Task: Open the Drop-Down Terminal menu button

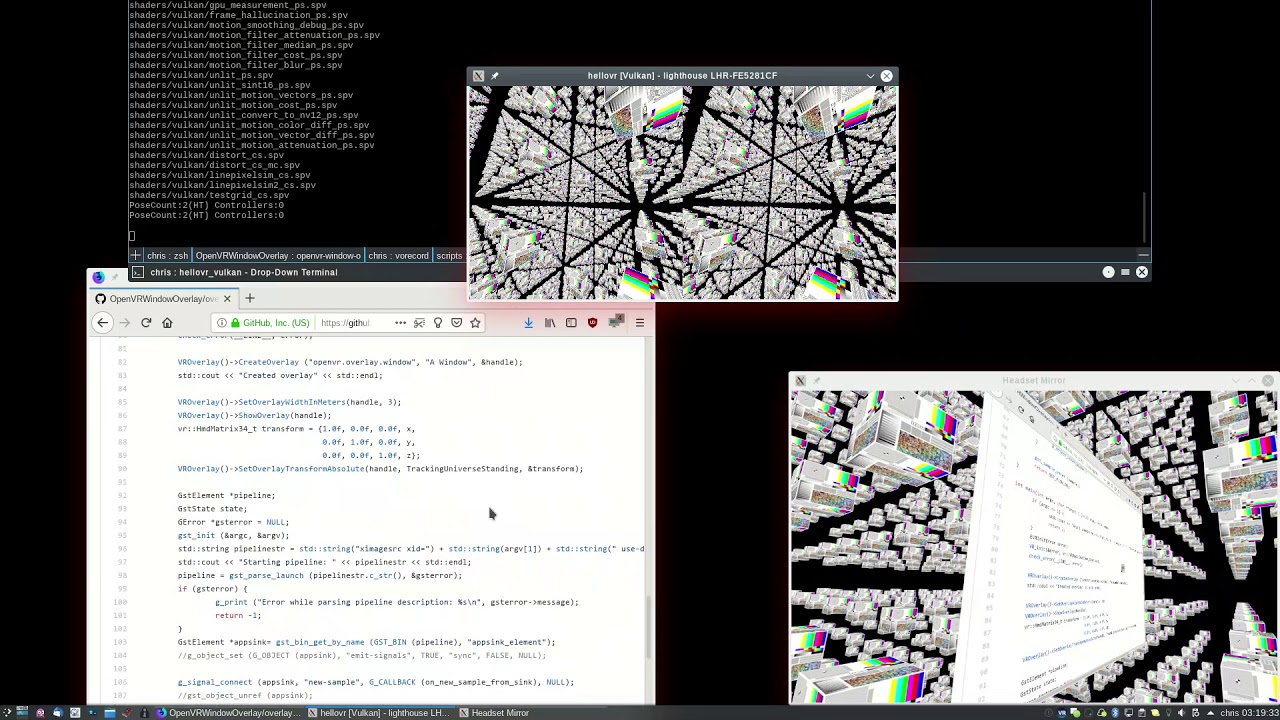Action: tap(1125, 272)
